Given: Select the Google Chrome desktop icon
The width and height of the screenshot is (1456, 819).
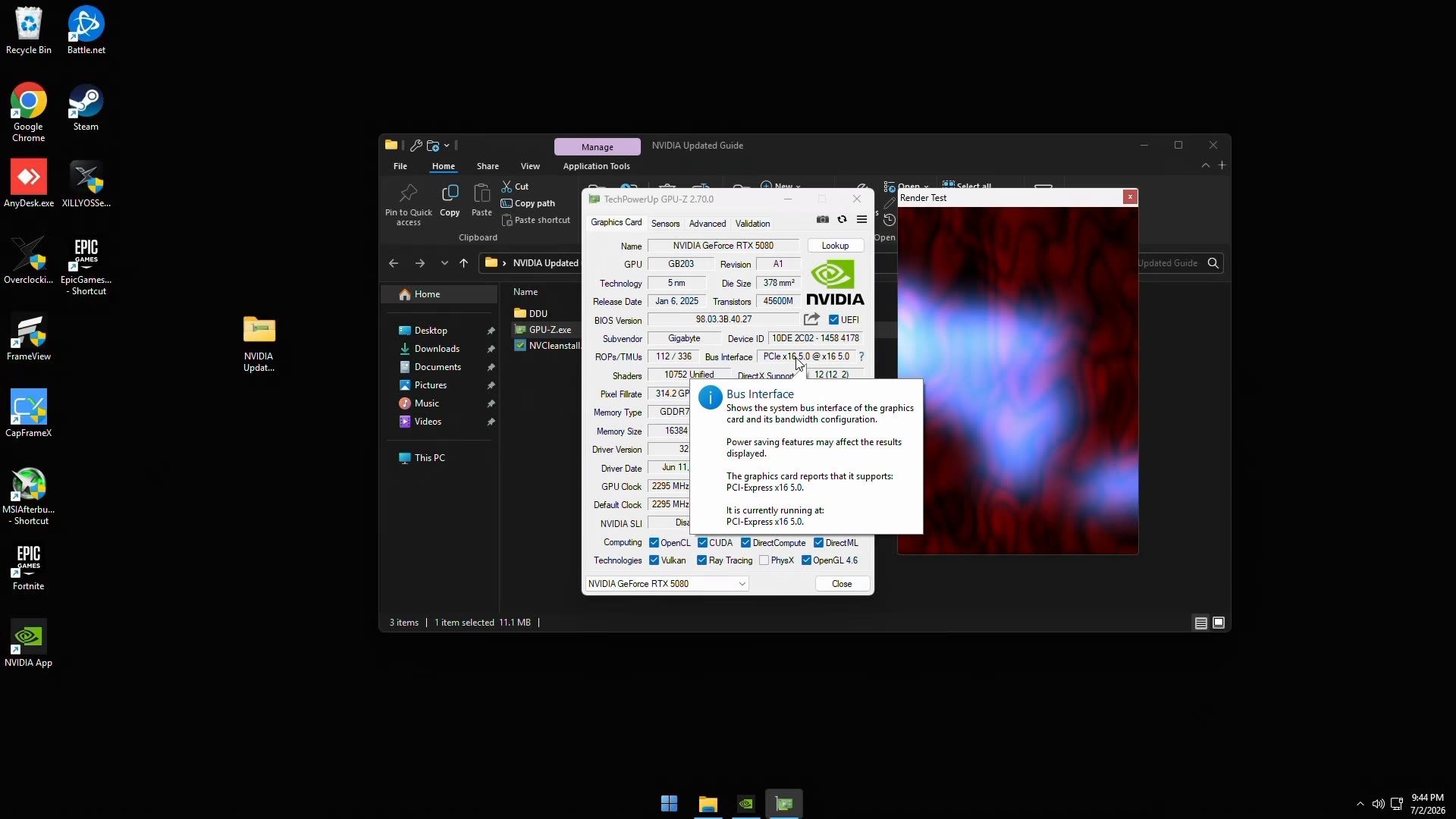Looking at the screenshot, I should click(29, 112).
